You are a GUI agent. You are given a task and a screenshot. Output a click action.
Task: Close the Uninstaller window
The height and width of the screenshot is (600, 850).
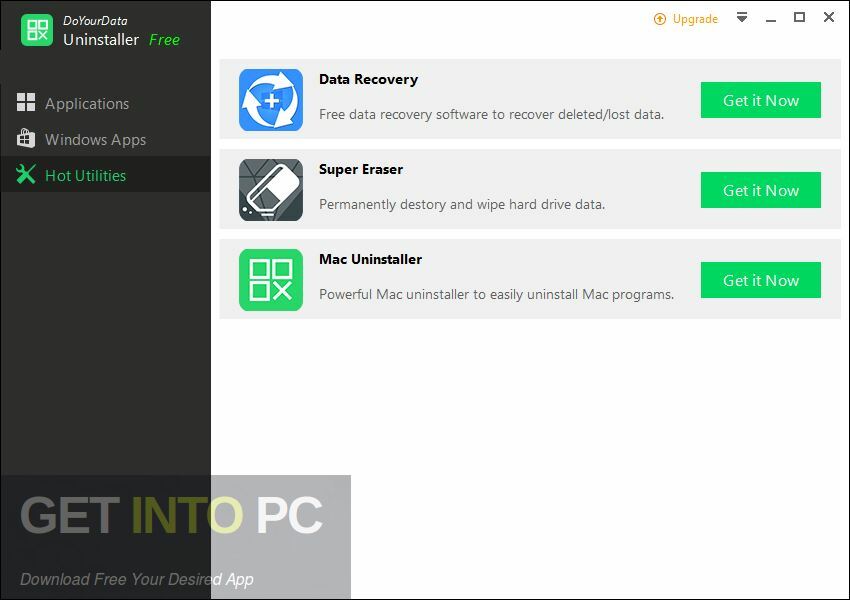(x=829, y=17)
